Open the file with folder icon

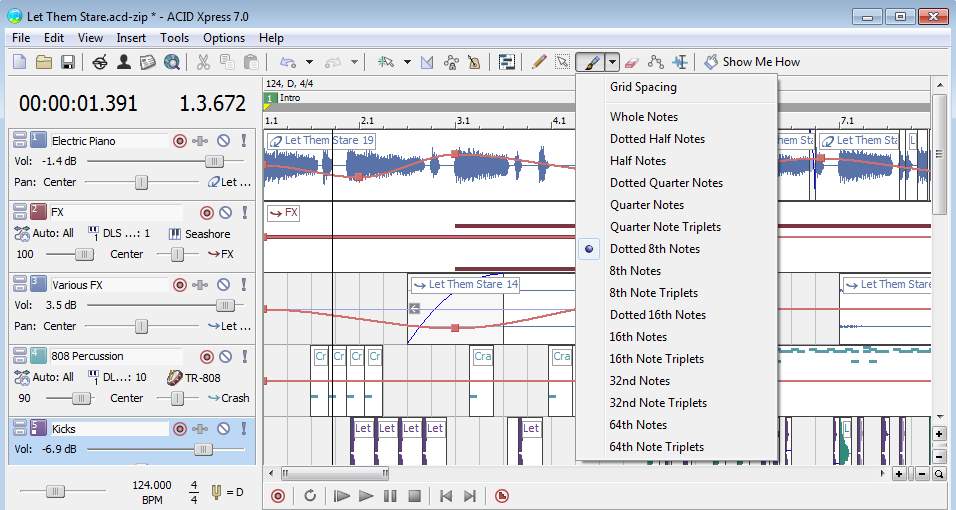(44, 62)
